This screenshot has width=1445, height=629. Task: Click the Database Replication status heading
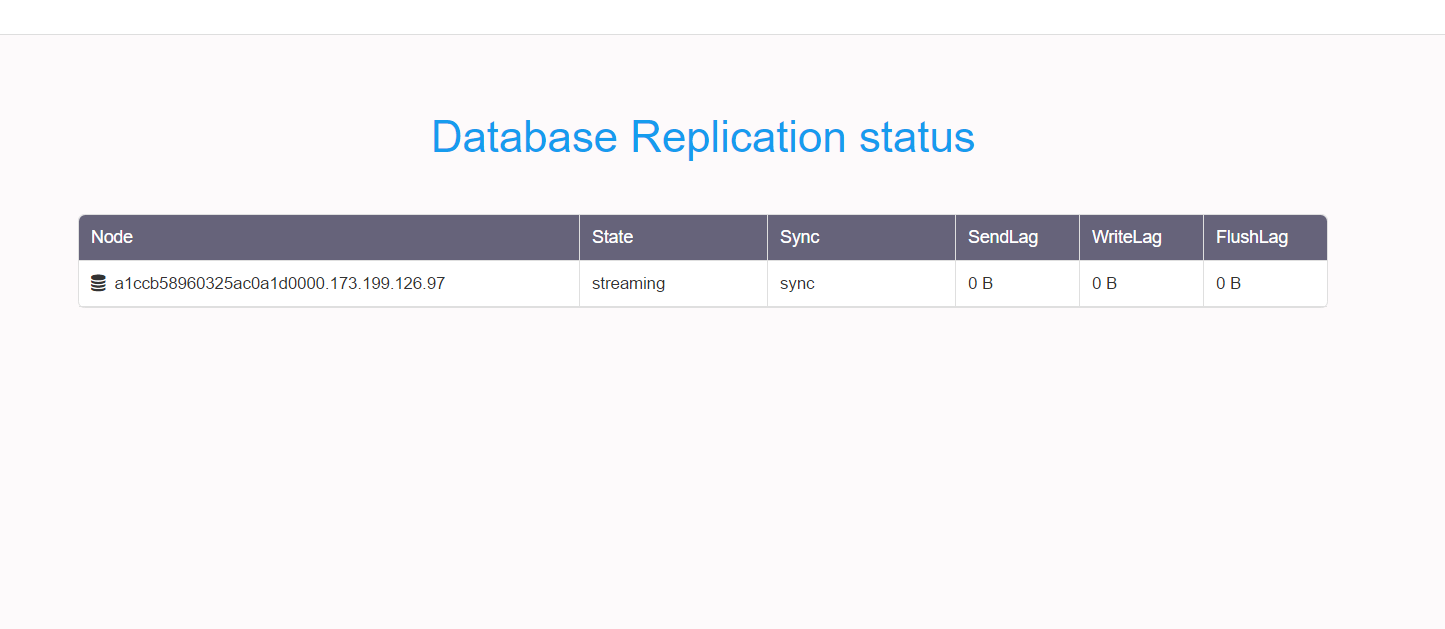pos(703,137)
